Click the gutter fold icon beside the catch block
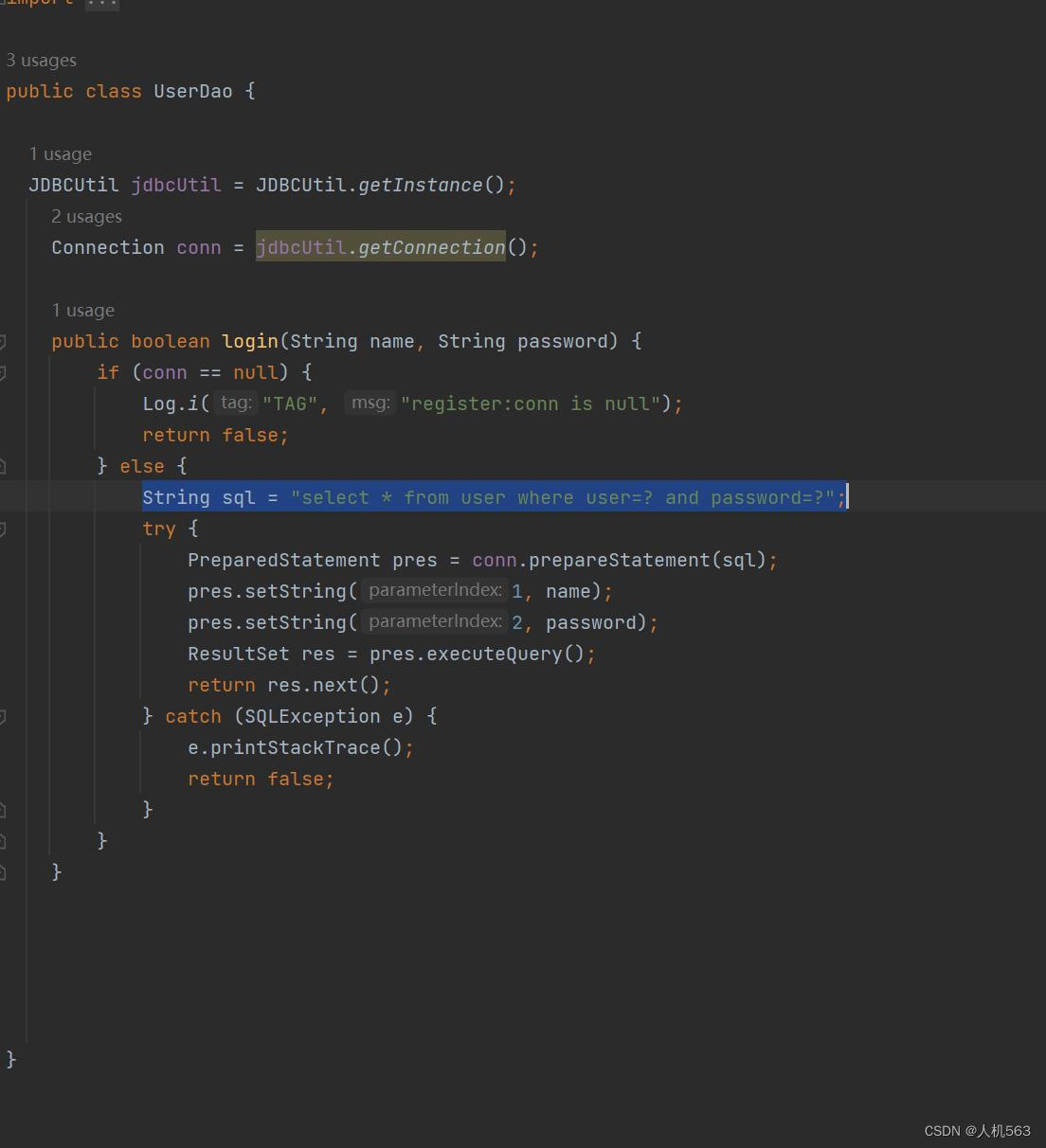The width and height of the screenshot is (1046, 1148). click(x=5, y=716)
